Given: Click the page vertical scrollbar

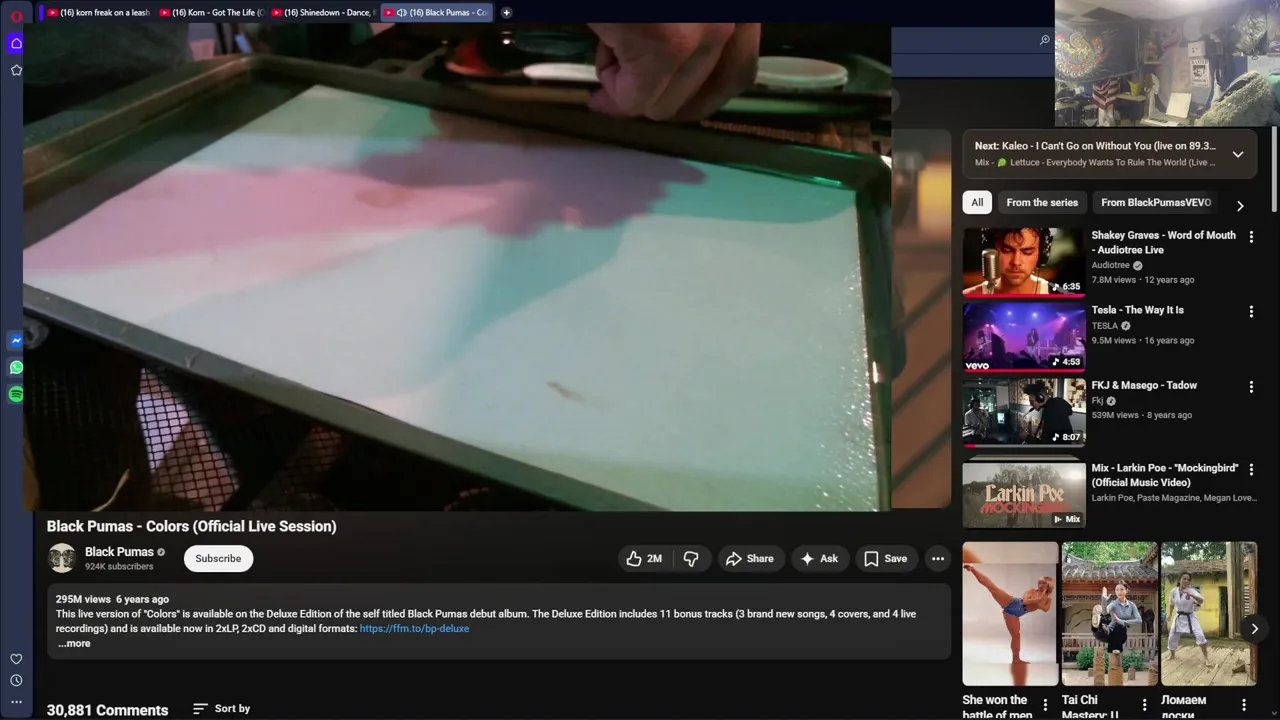Looking at the screenshot, I should [1273, 168].
